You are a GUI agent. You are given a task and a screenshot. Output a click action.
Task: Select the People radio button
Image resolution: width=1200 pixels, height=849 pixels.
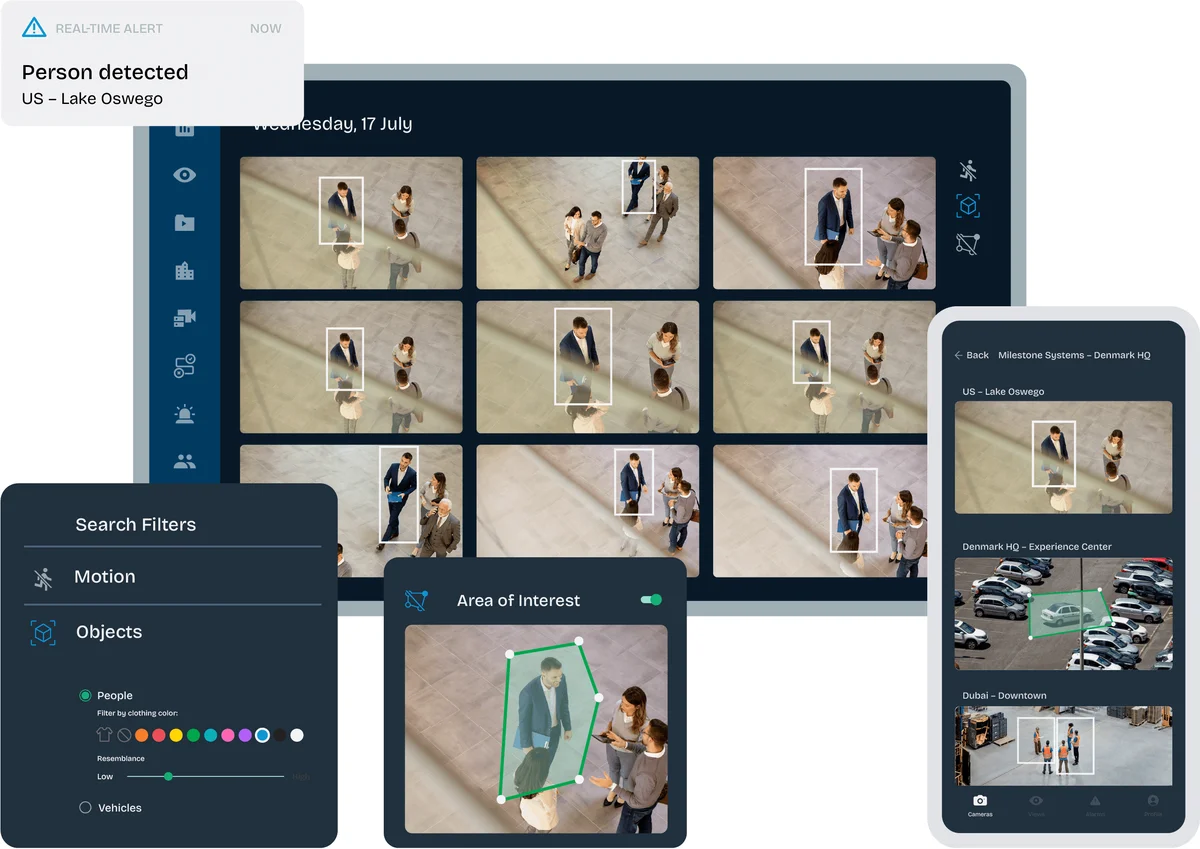[85, 695]
